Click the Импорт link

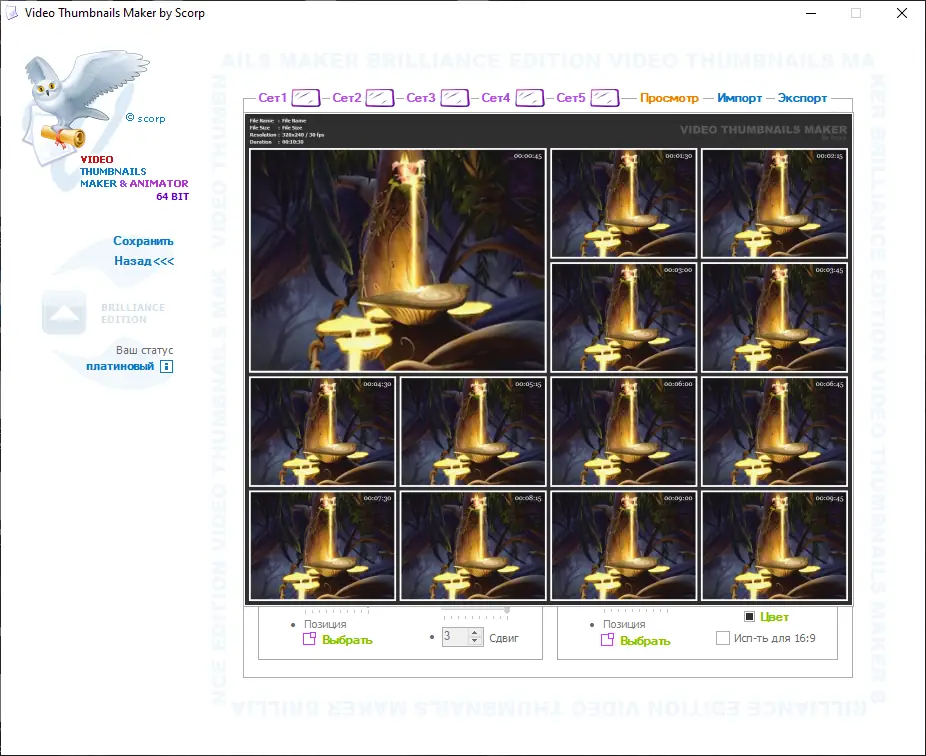739,98
